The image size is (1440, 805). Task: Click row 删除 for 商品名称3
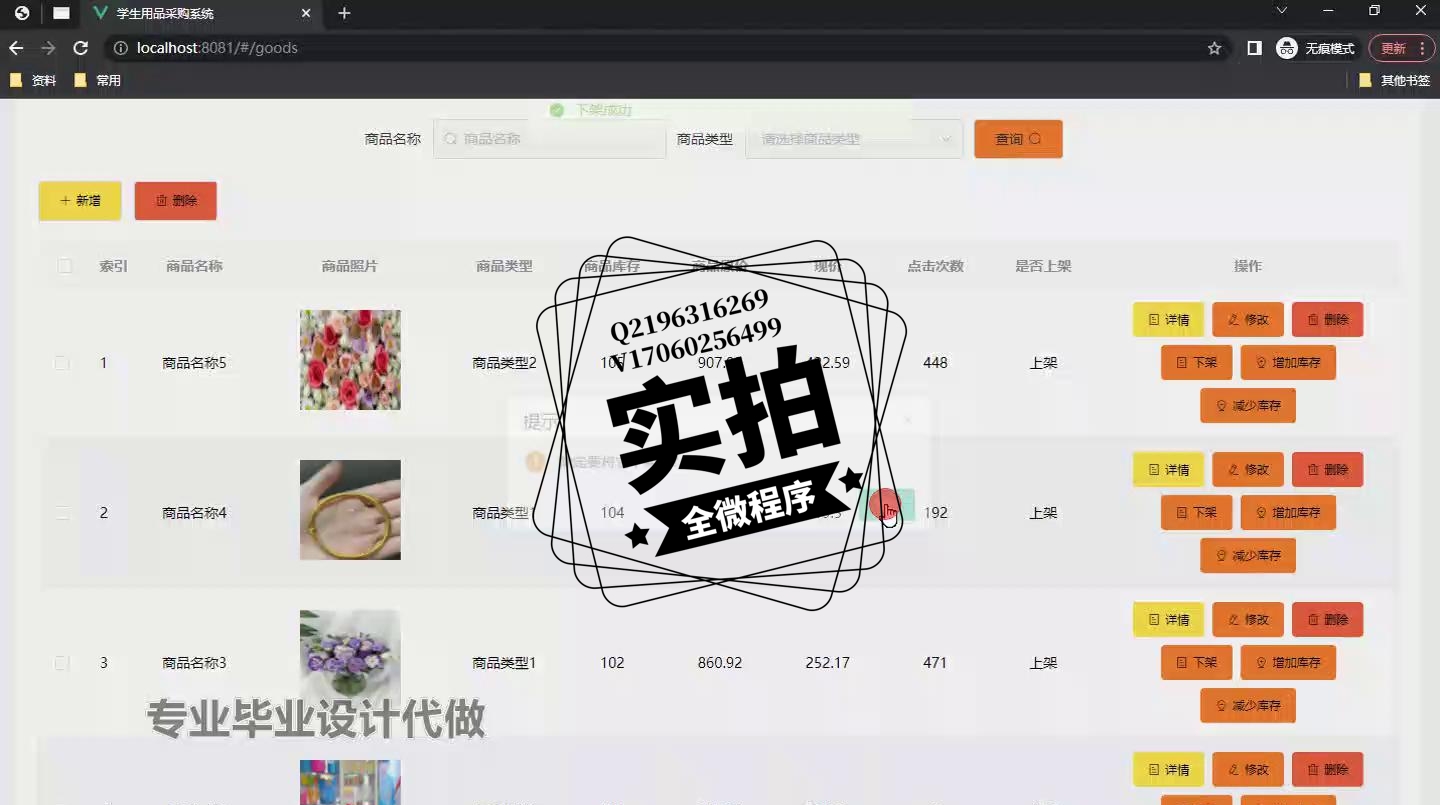1328,620
